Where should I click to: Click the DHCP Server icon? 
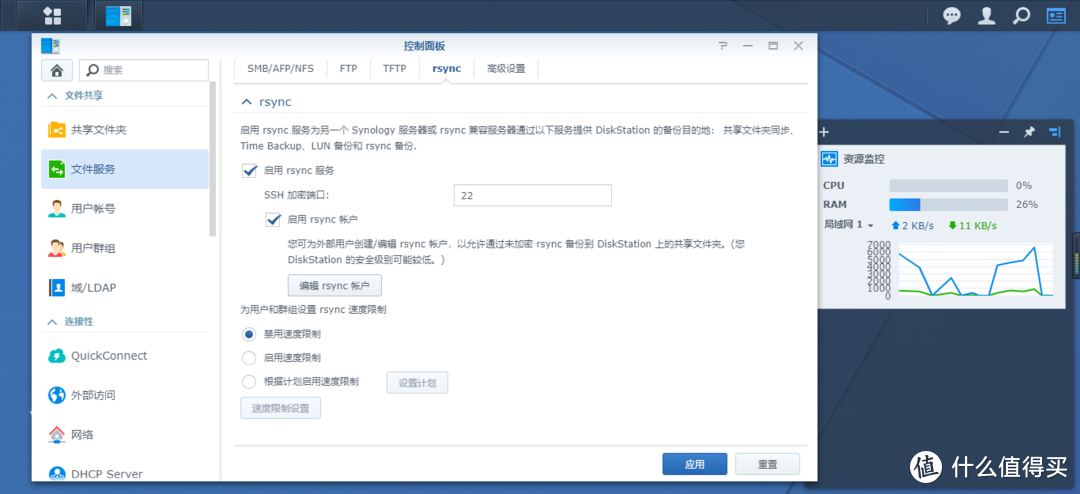57,474
